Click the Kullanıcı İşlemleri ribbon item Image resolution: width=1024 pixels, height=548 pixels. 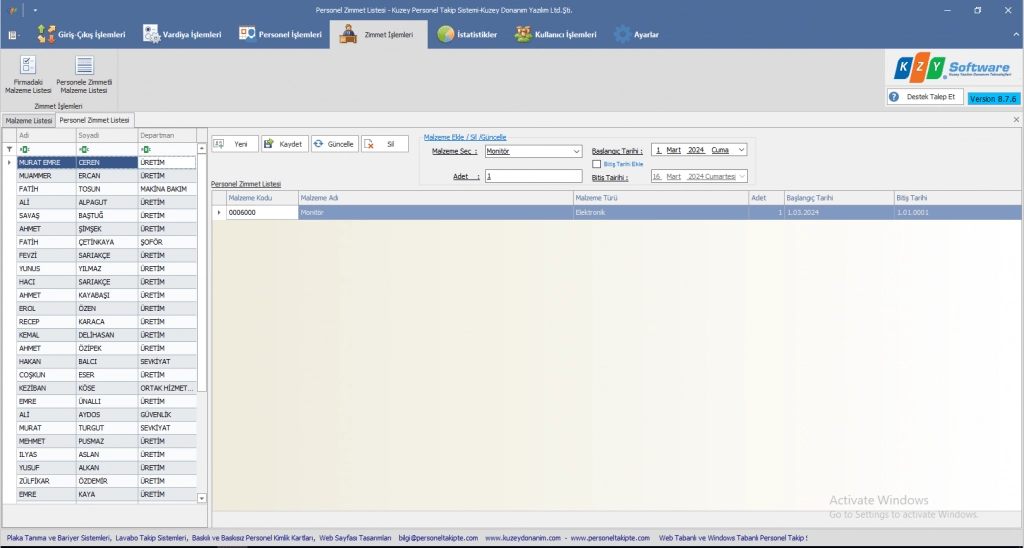tap(556, 34)
